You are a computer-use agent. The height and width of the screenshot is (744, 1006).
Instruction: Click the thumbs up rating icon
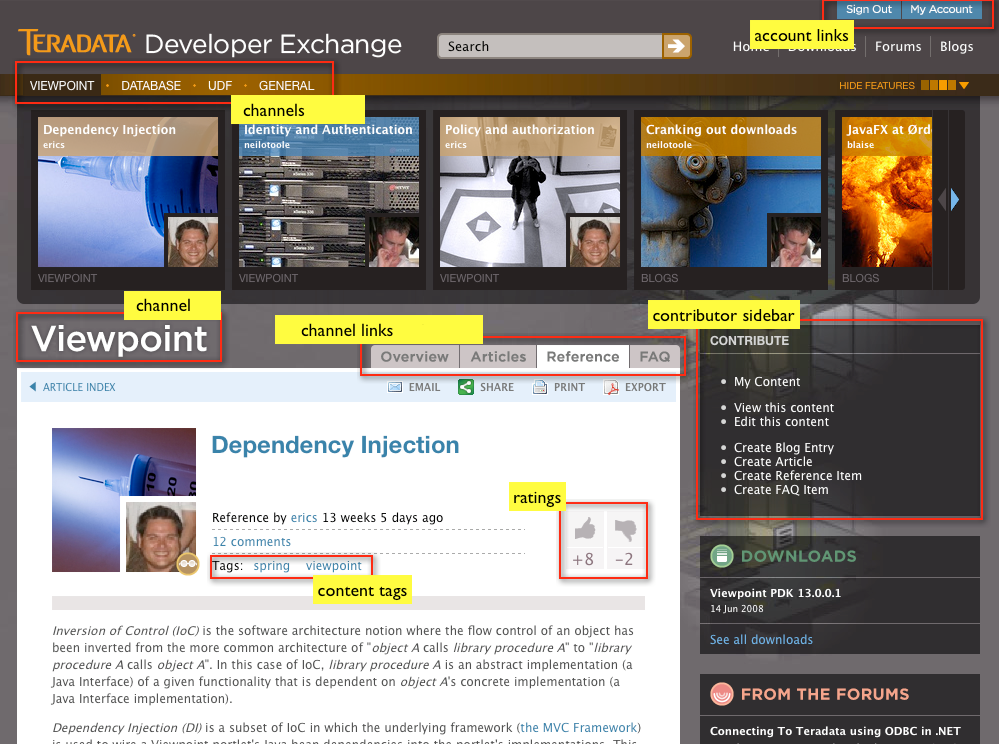[584, 529]
